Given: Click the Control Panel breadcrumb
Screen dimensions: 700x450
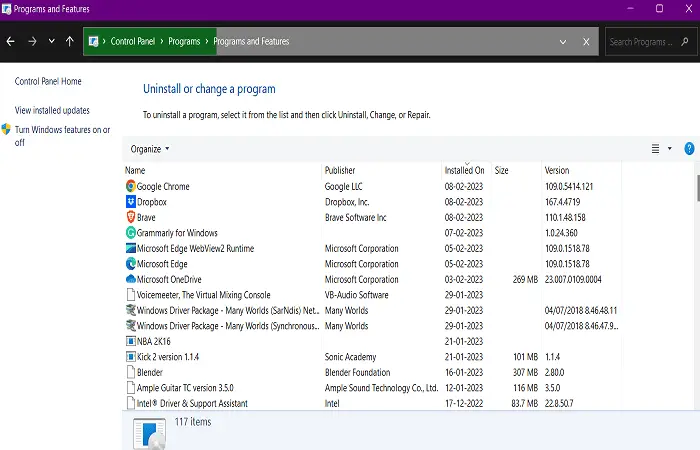Looking at the screenshot, I should (x=133, y=42).
